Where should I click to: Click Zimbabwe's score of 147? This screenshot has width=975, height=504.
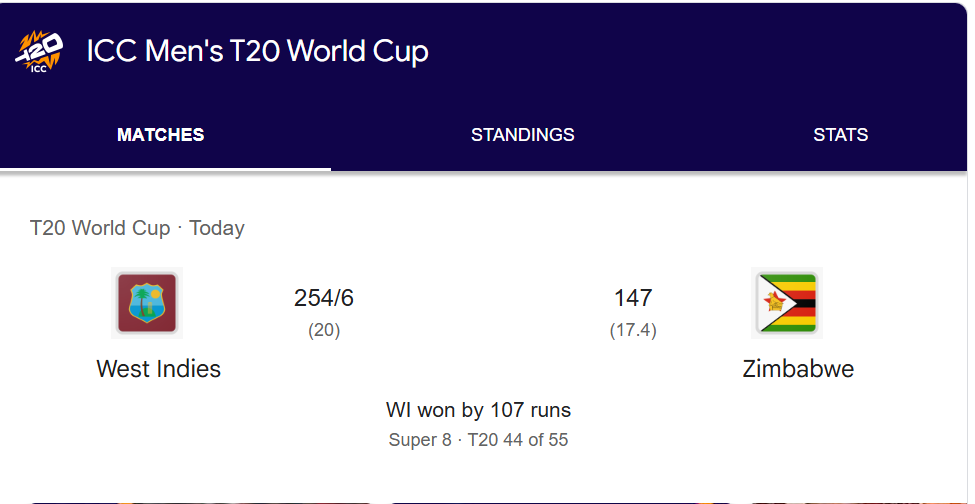tap(633, 298)
